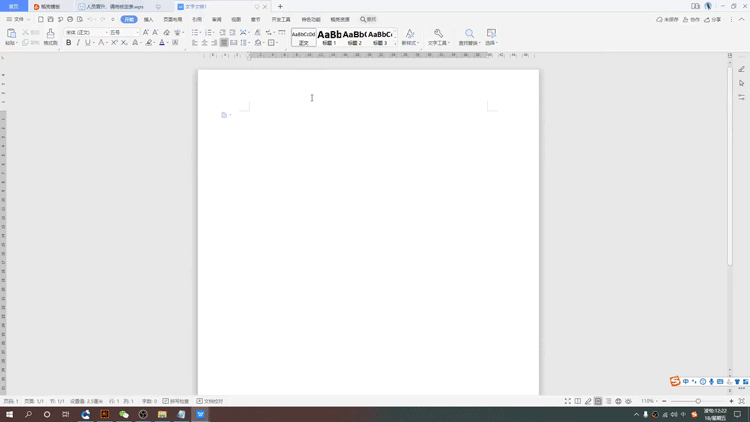Click the Align right icon
The height and width of the screenshot is (422, 750).
214,43
